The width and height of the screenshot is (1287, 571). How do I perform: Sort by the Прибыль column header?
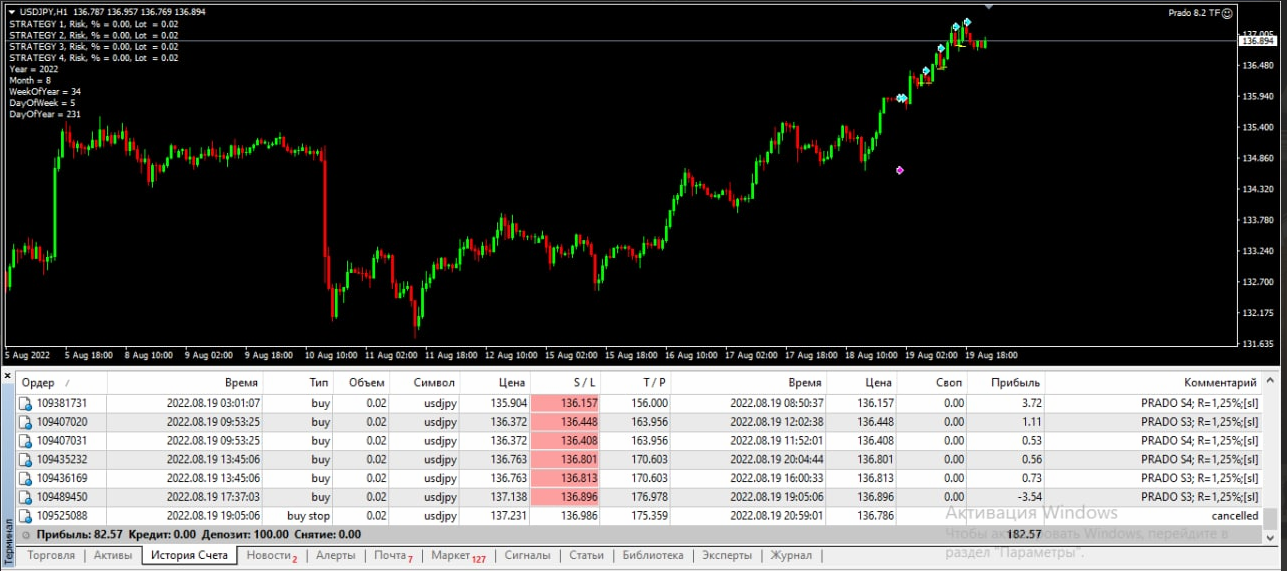(x=1008, y=383)
